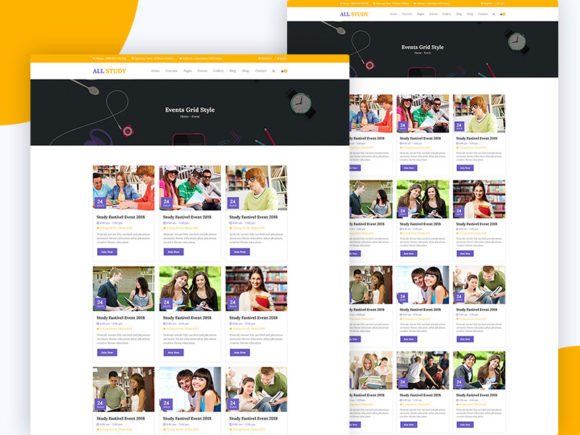Open Events in back page navigation
Viewport: 580px width, 435px height.
tap(433, 14)
